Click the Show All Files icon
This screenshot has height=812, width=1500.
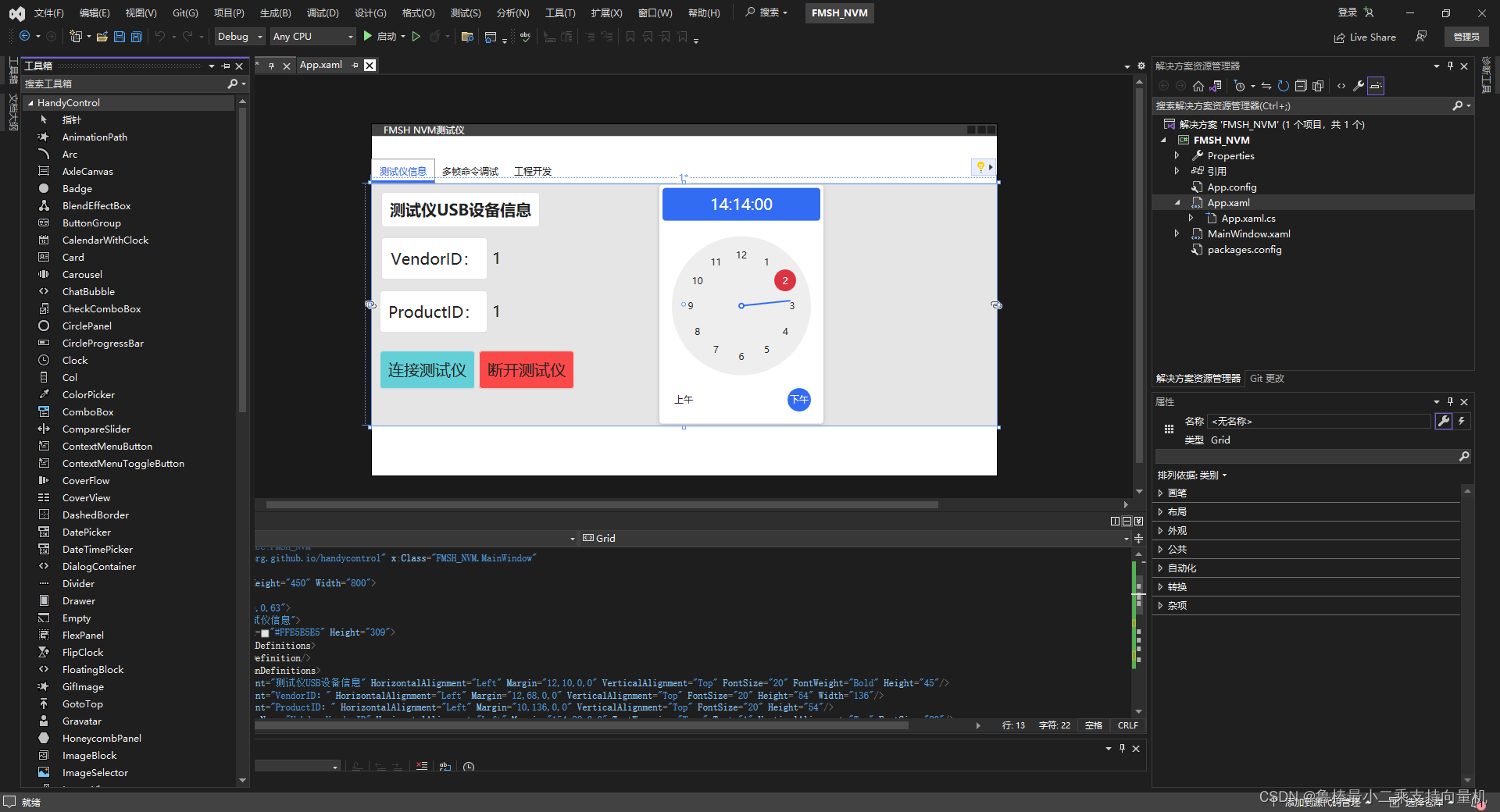1318,86
